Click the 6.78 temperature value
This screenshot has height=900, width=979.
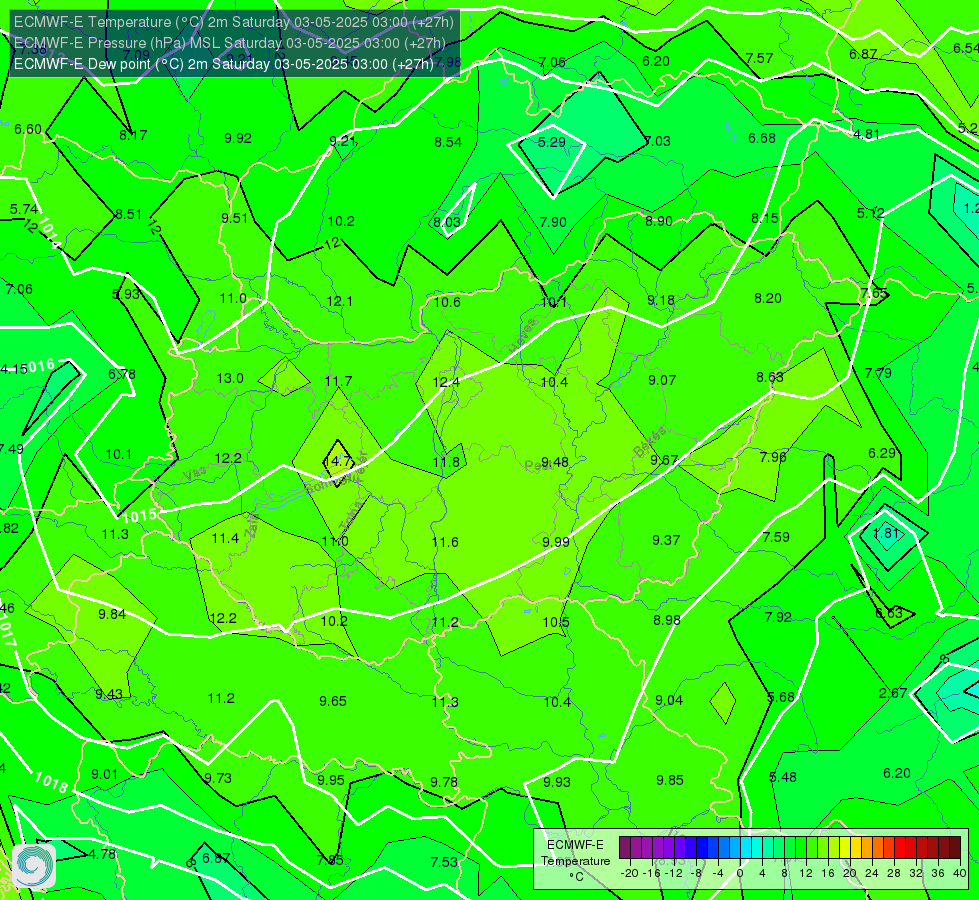(122, 375)
